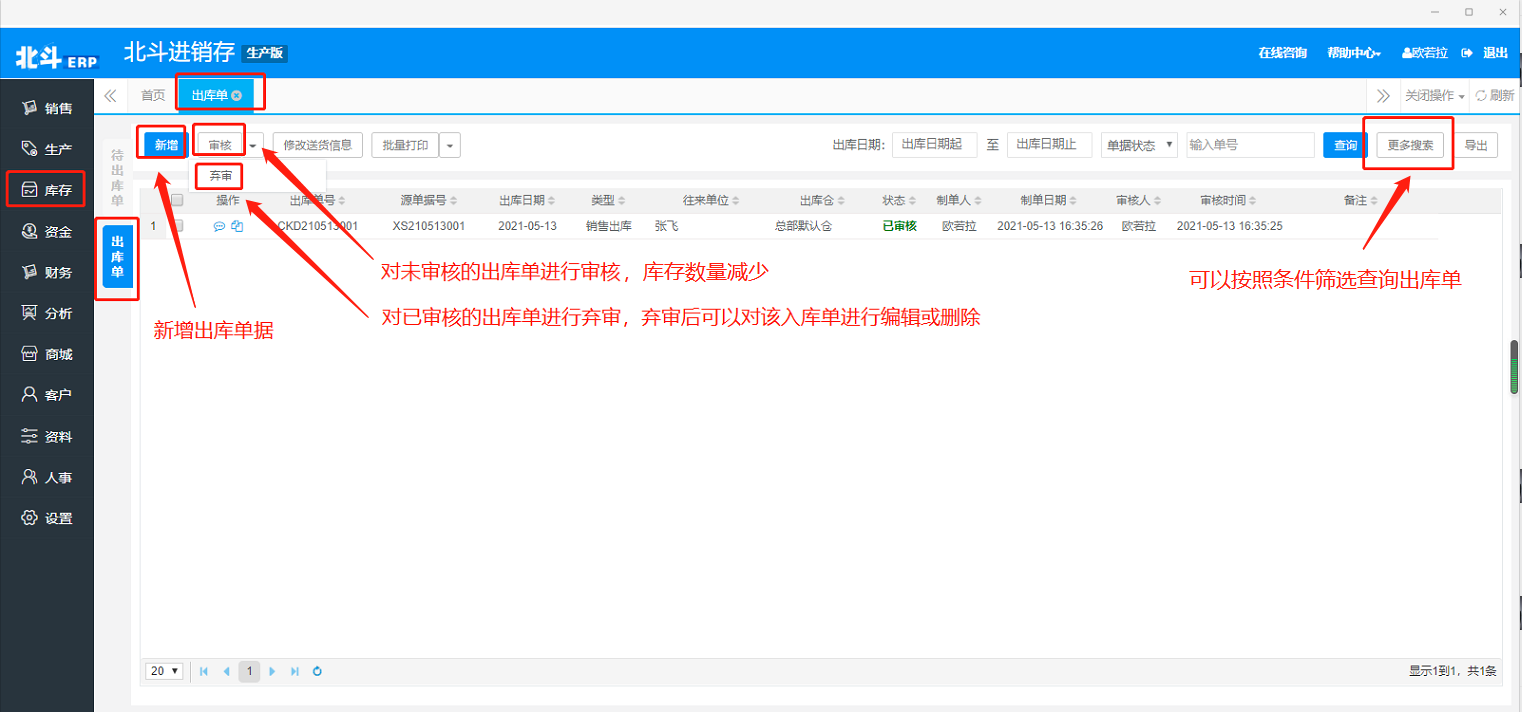Click the vertical scrollbar thumb on right
Screen dimensions: 1522x712
[1514, 367]
